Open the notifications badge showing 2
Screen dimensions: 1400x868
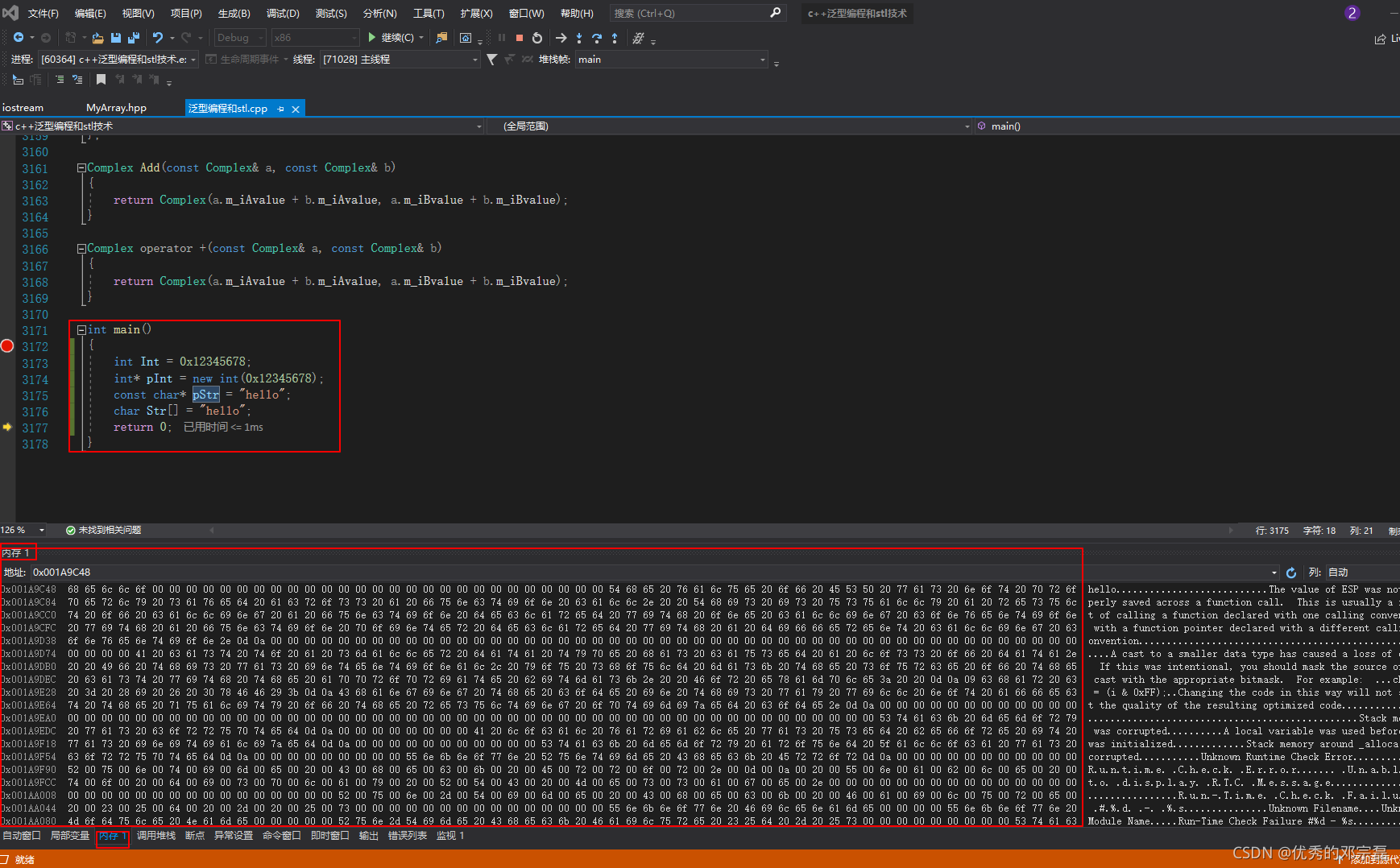[1352, 13]
